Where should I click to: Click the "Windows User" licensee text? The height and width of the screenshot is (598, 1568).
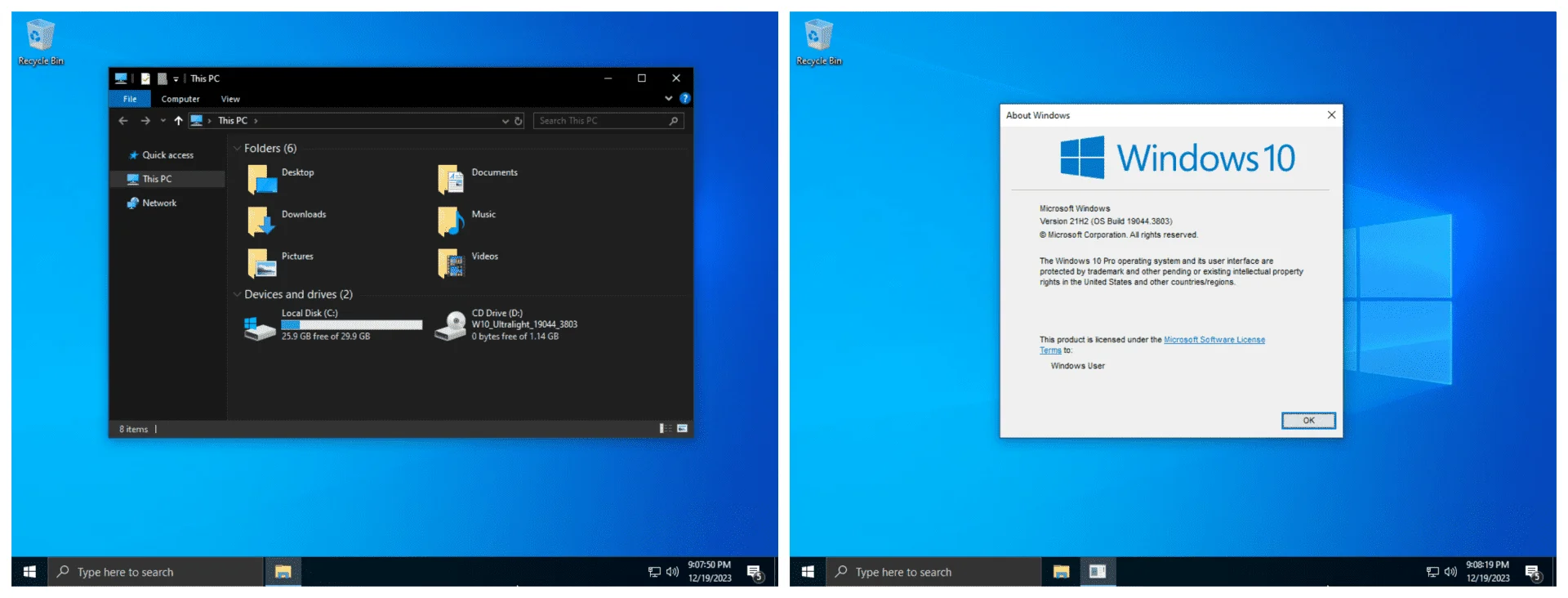click(x=1078, y=366)
